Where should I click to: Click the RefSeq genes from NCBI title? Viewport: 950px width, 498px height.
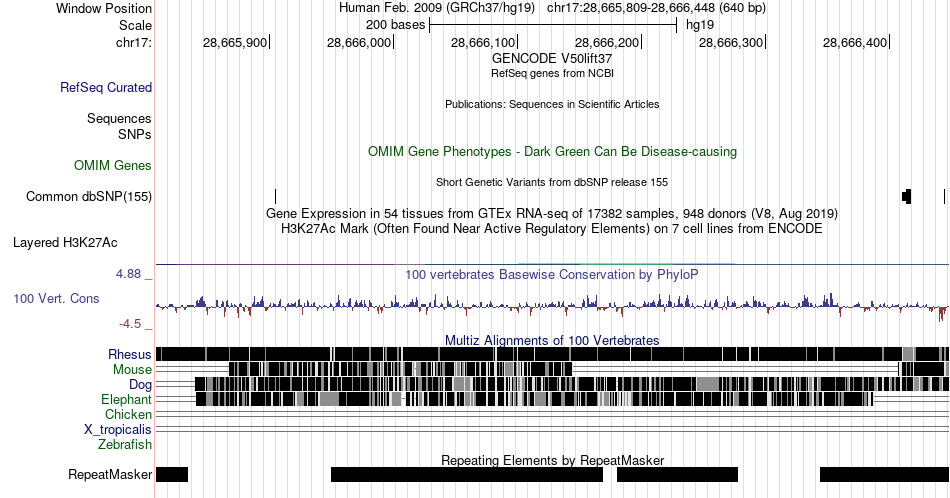552,73
